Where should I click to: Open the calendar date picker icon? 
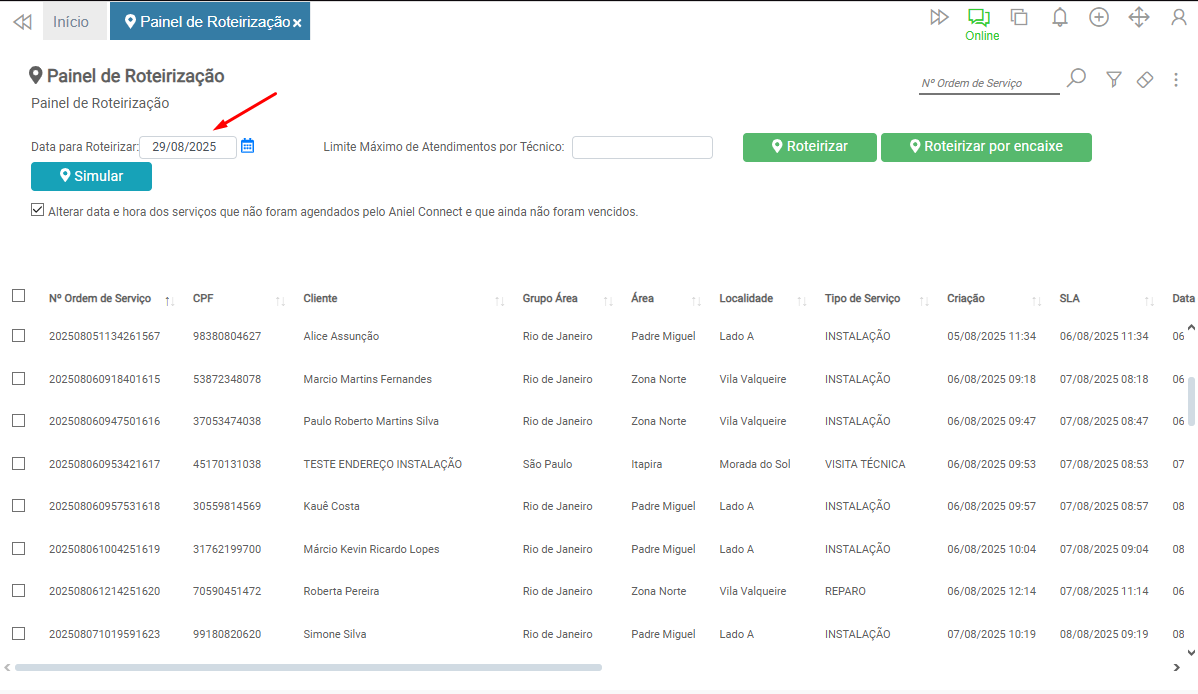tap(248, 146)
